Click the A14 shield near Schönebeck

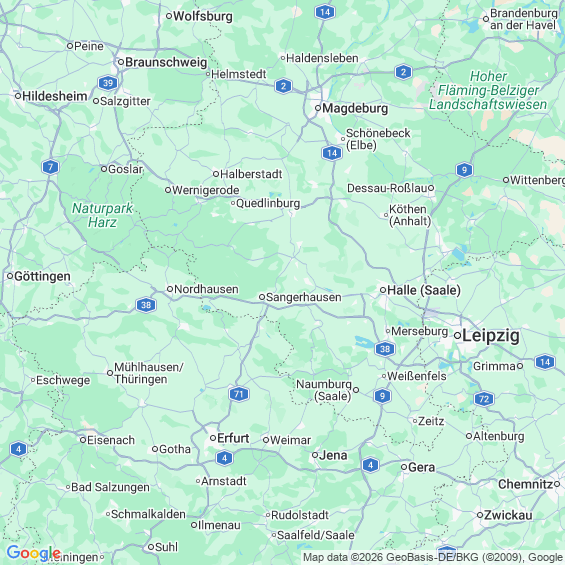[x=332, y=153]
